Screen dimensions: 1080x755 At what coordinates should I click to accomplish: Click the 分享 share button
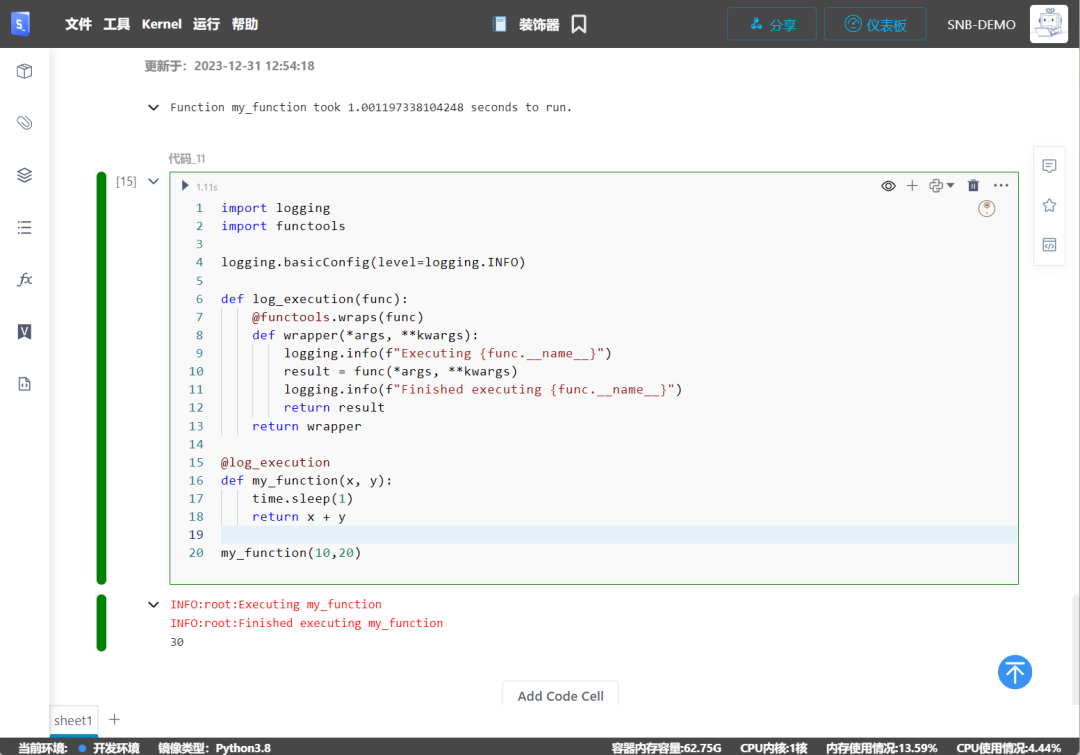tap(771, 24)
